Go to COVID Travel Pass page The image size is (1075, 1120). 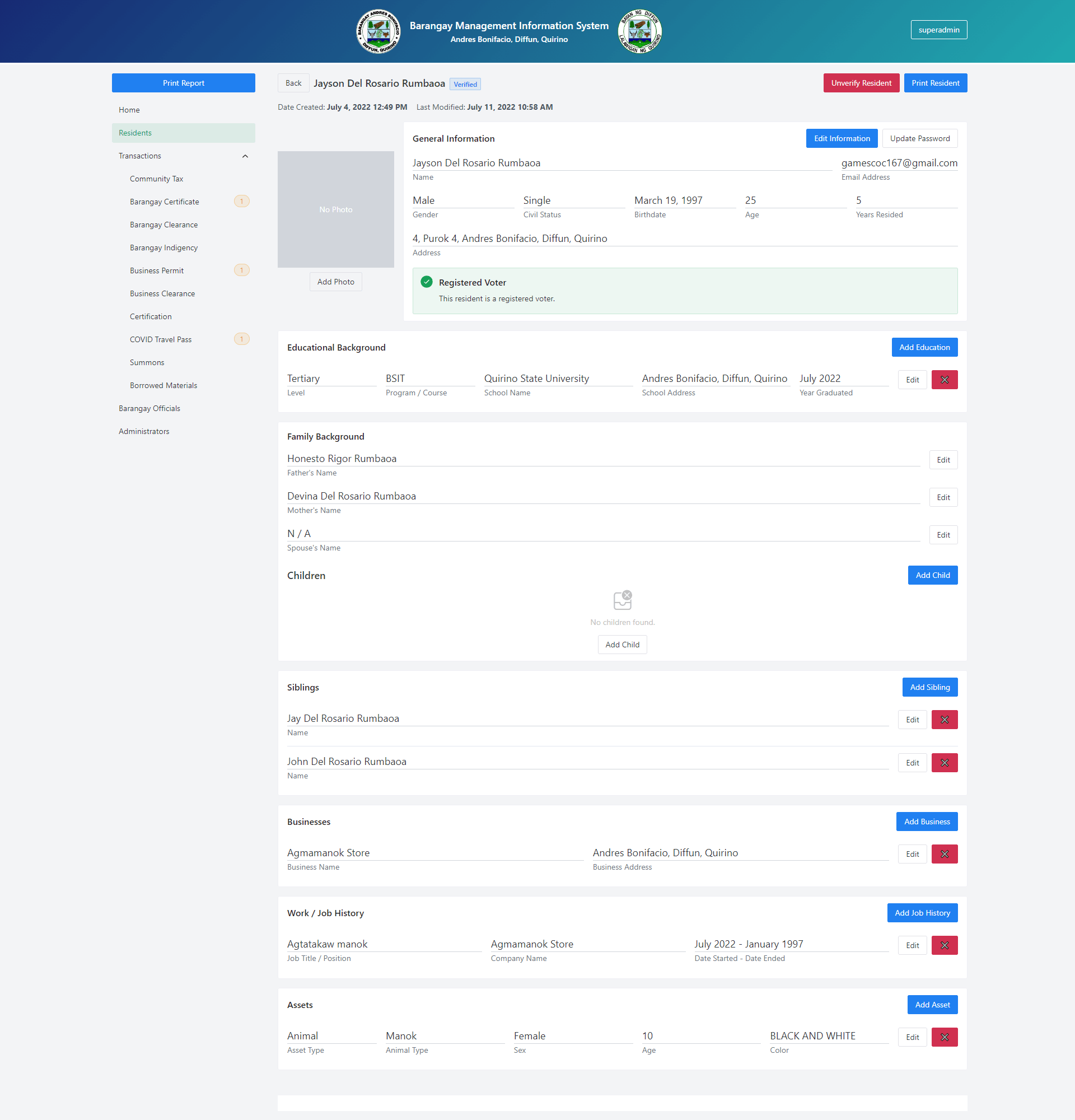point(161,339)
